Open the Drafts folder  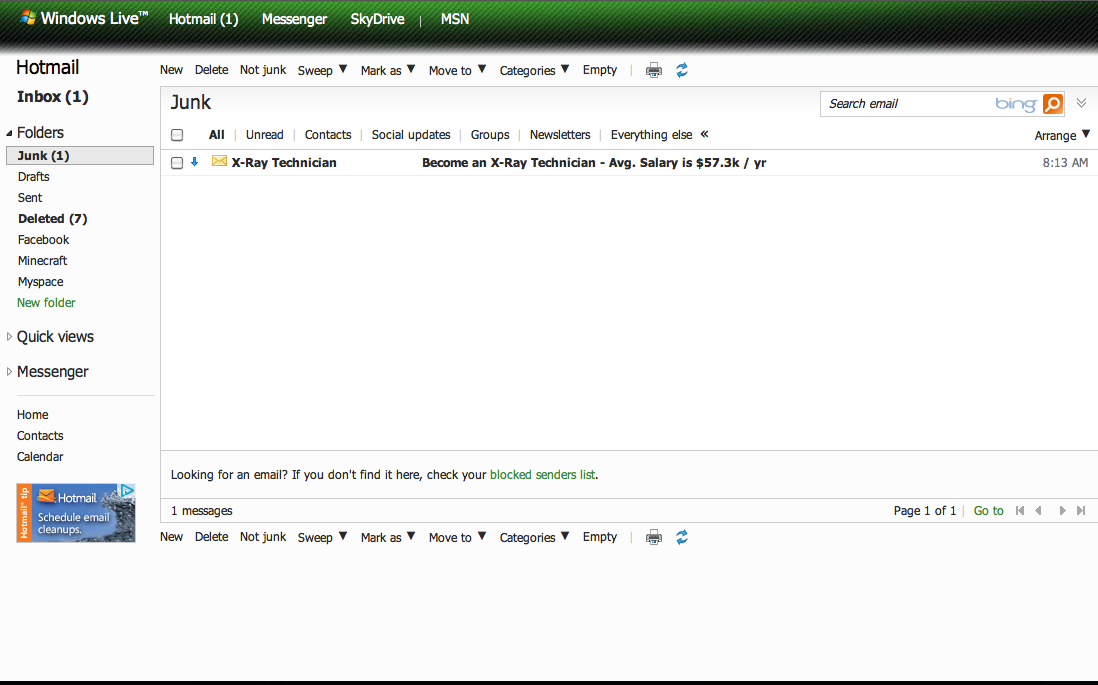34,177
